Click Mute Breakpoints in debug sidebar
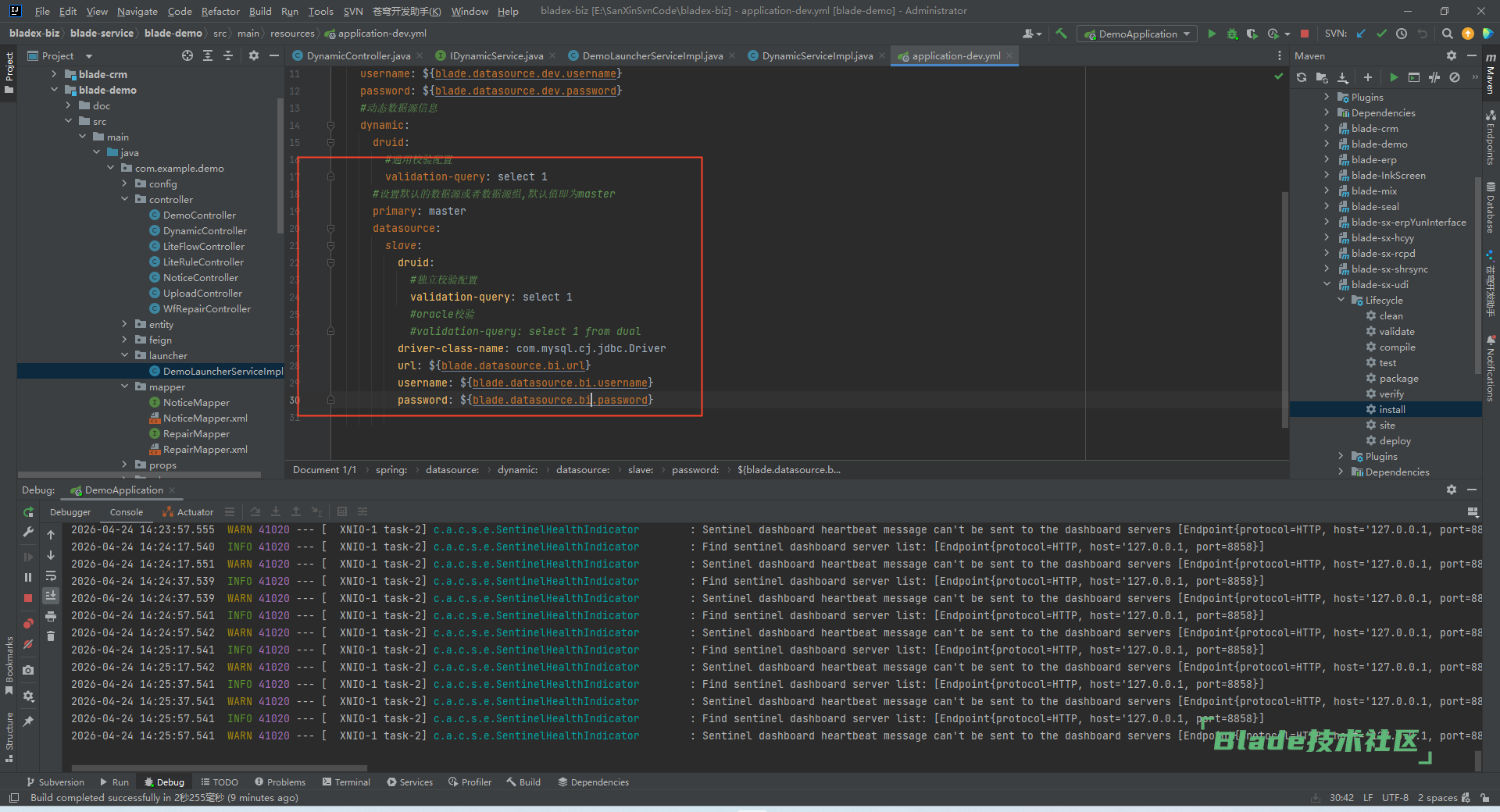1500x812 pixels. pyautogui.click(x=28, y=644)
